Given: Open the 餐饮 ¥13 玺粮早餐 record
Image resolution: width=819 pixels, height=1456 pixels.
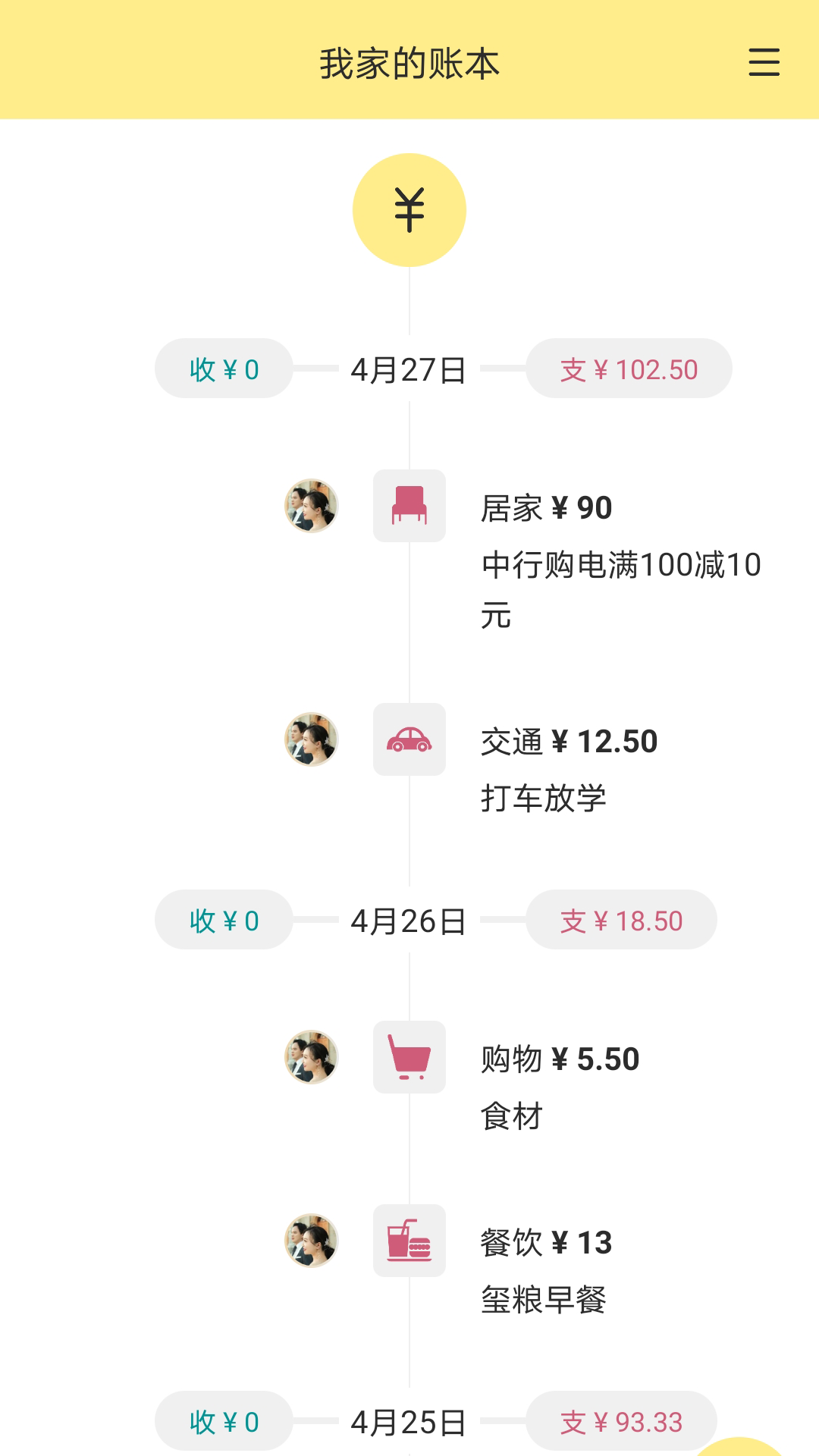Looking at the screenshot, I should pos(546,1244).
